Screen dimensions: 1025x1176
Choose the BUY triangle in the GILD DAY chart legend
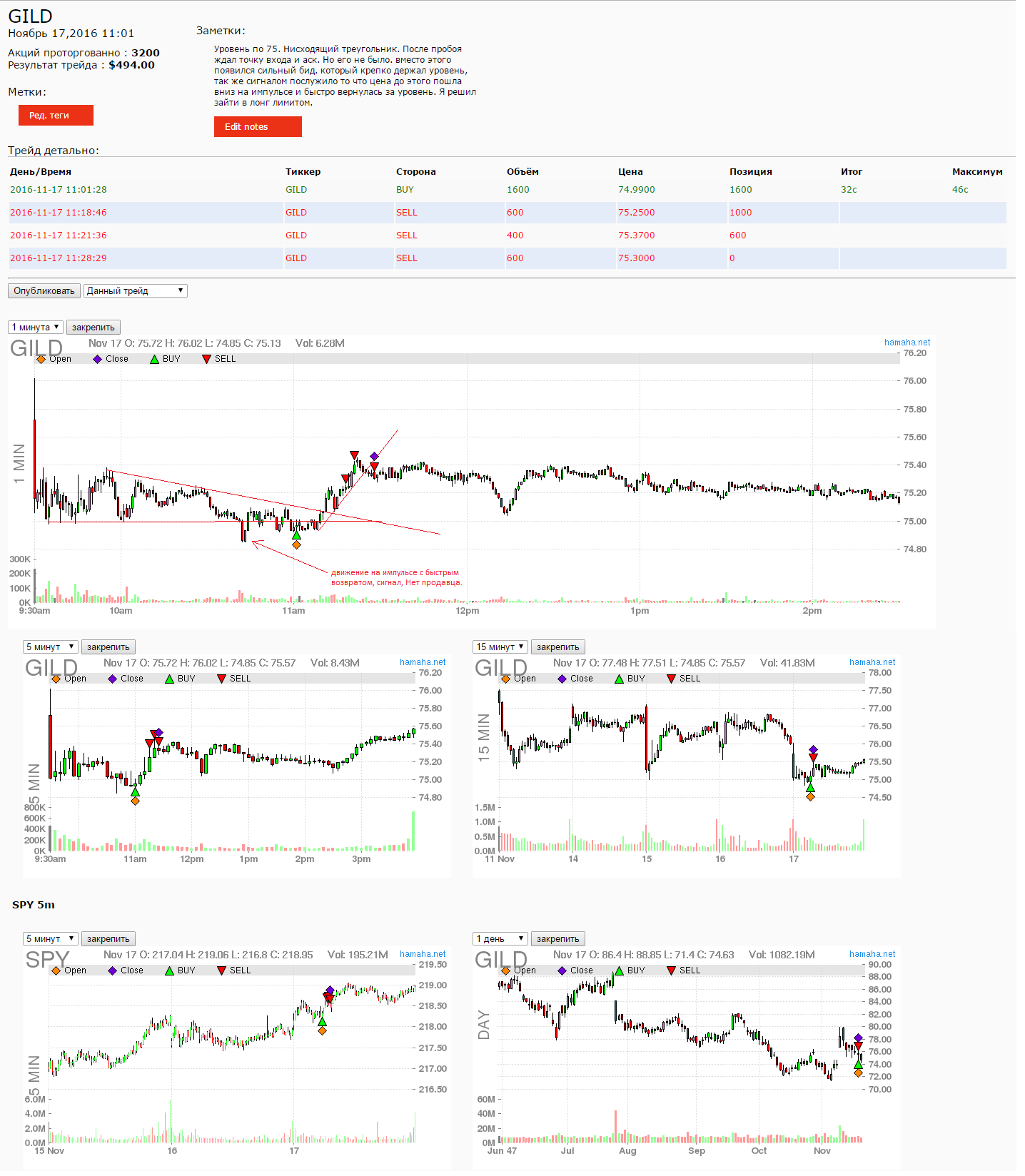(x=619, y=970)
